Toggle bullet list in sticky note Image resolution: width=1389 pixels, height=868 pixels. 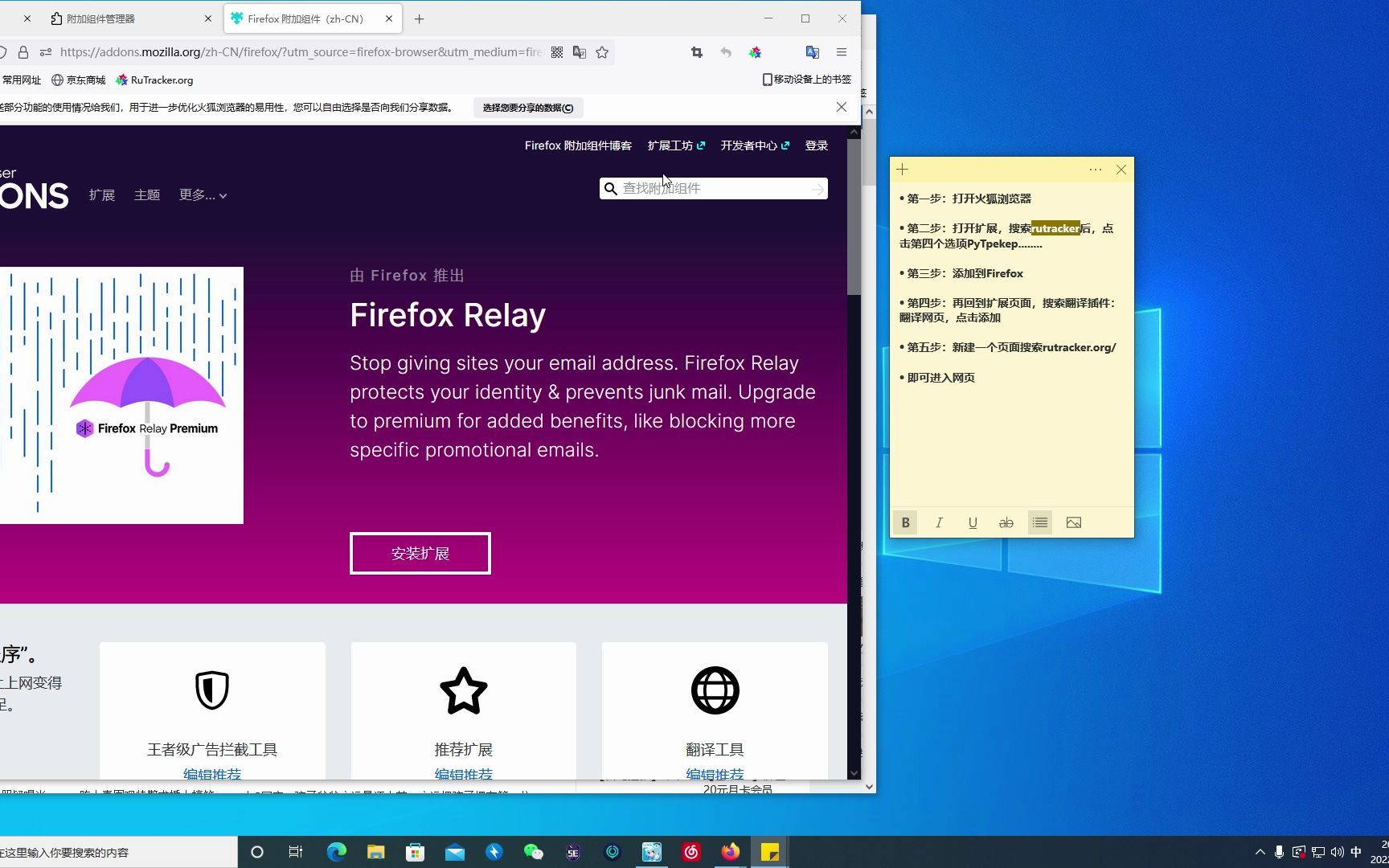1040,522
